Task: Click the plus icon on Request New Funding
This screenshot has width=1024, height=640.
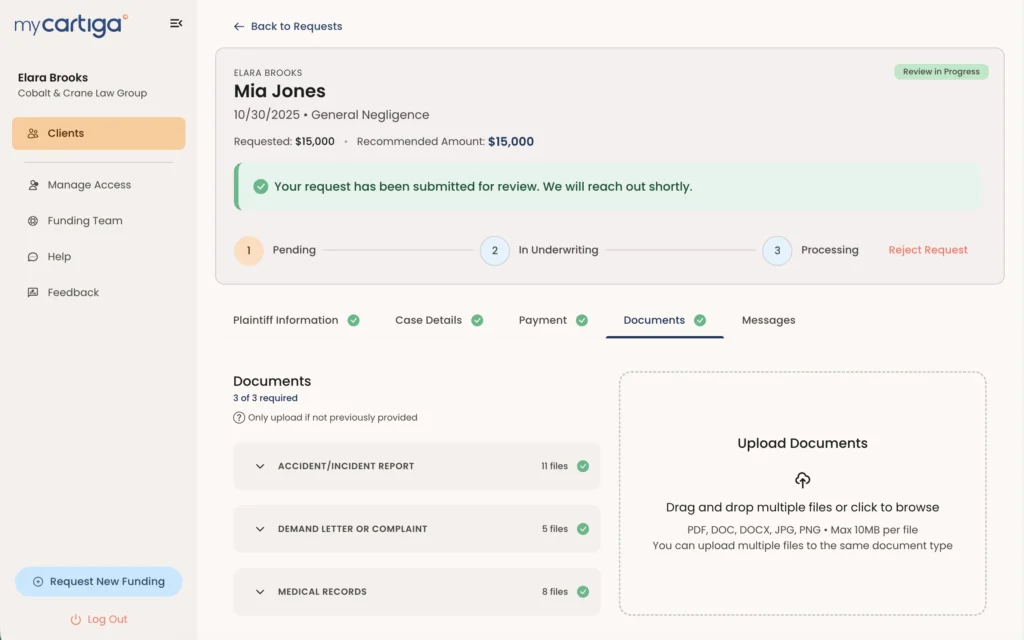Action: coord(38,582)
